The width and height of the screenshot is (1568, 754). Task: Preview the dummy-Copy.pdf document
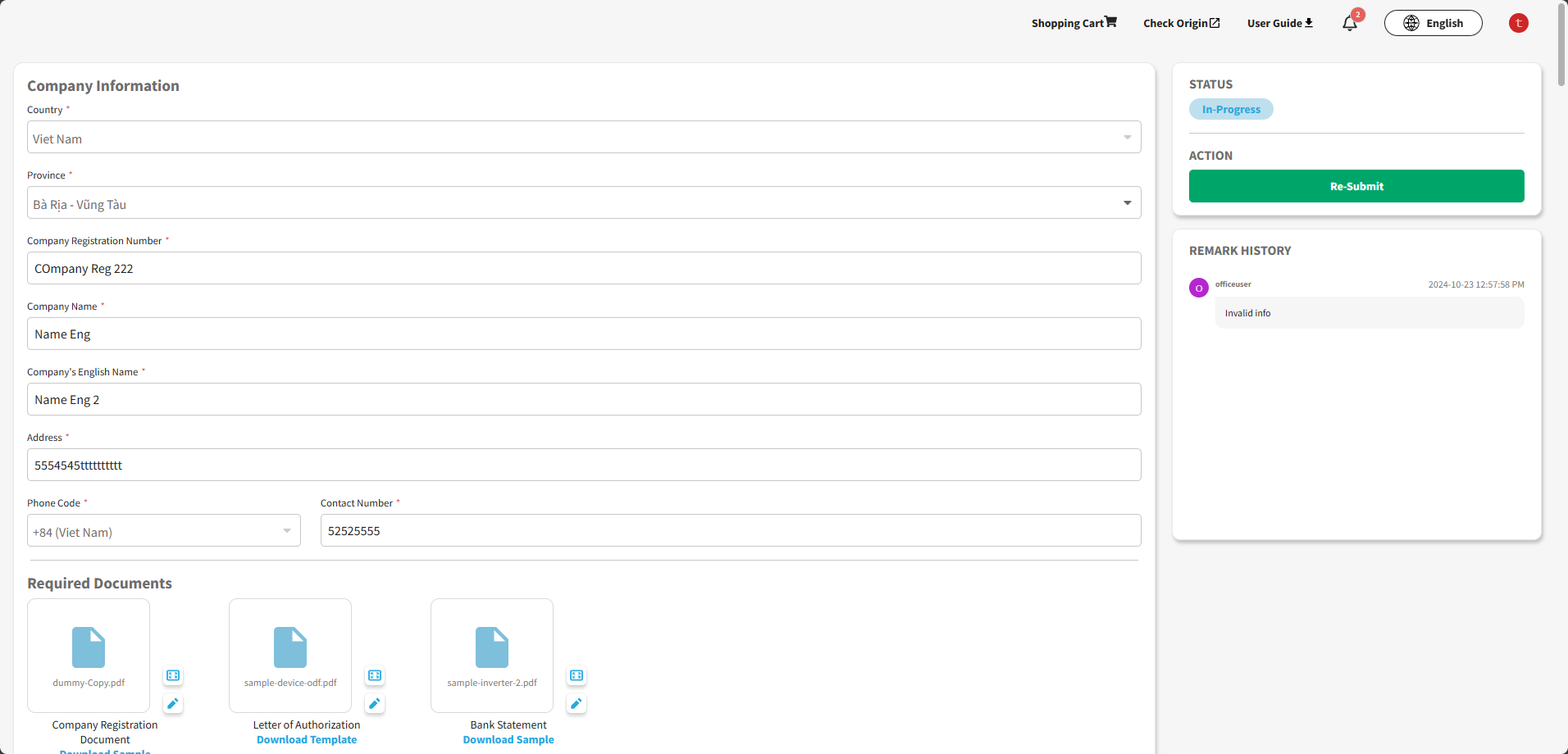pos(173,675)
